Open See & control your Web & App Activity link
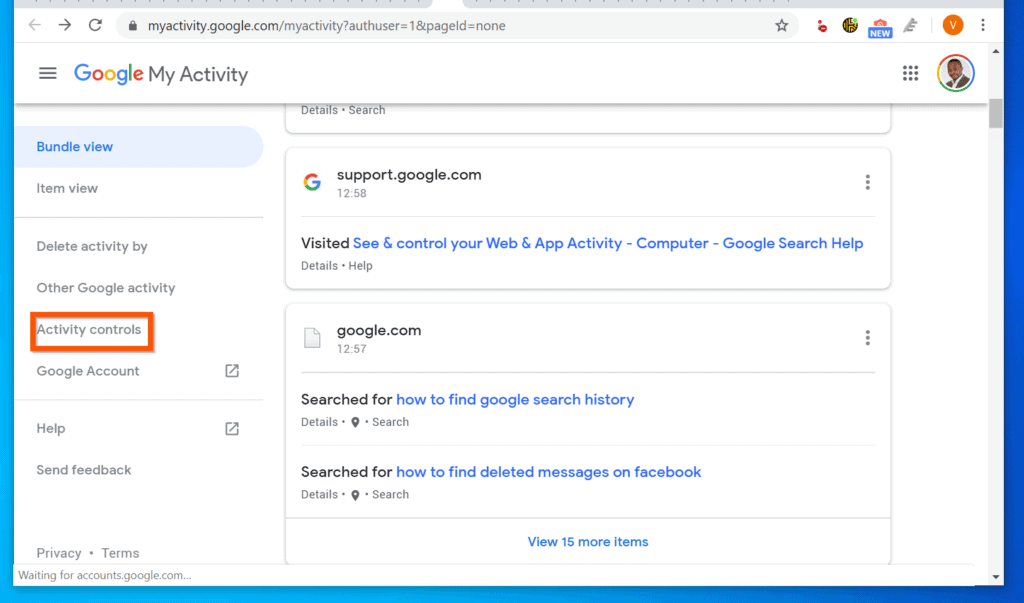 [608, 243]
